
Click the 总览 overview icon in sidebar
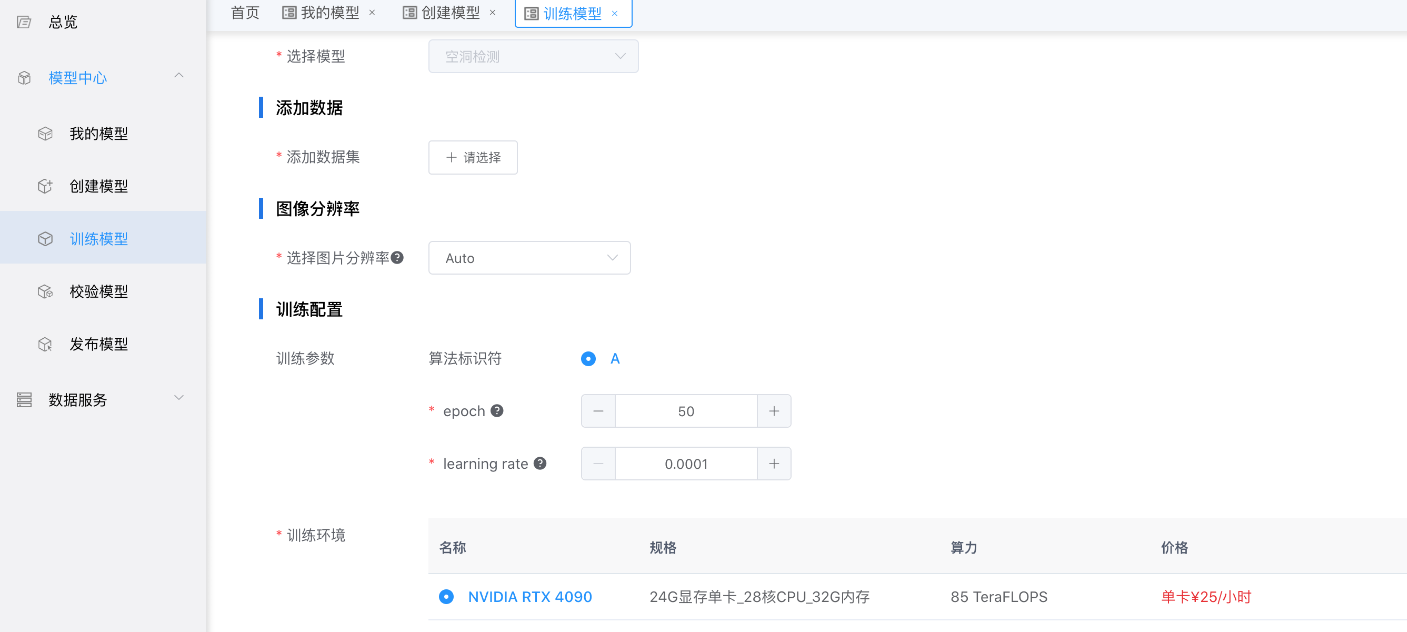(25, 22)
